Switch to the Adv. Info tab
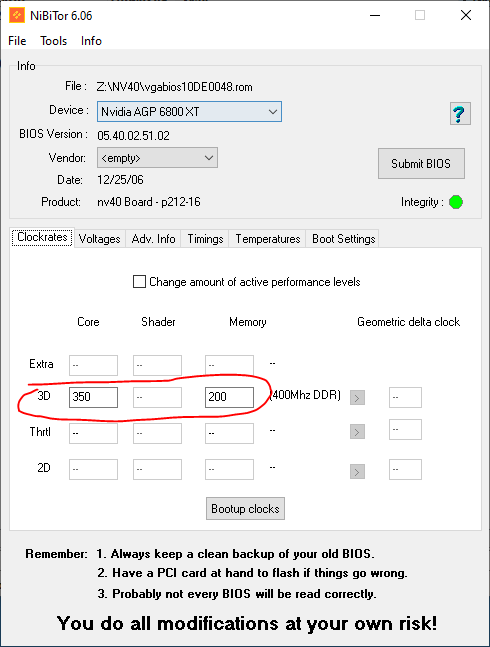 click(153, 239)
